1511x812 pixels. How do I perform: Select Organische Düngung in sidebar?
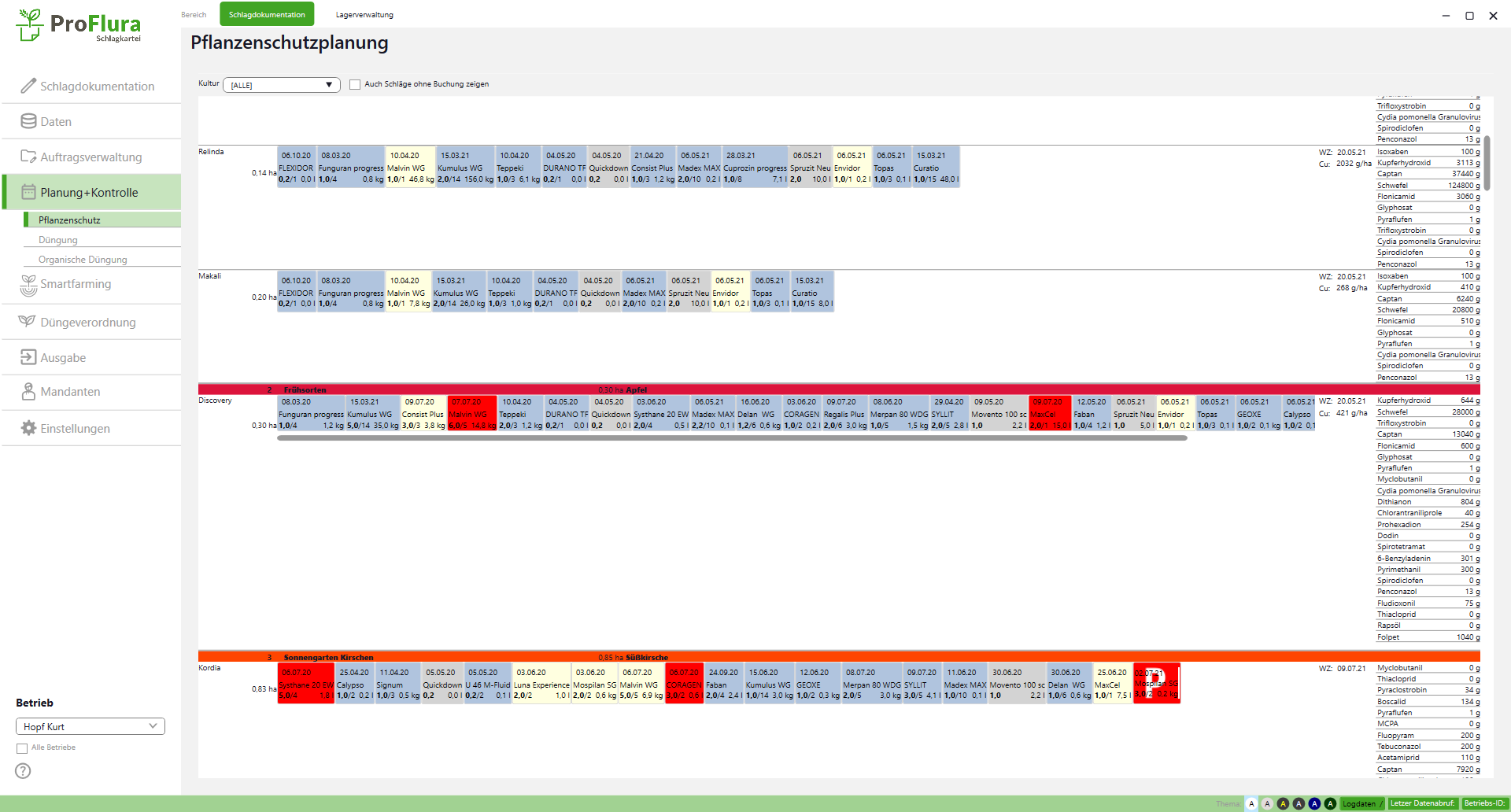tap(83, 260)
